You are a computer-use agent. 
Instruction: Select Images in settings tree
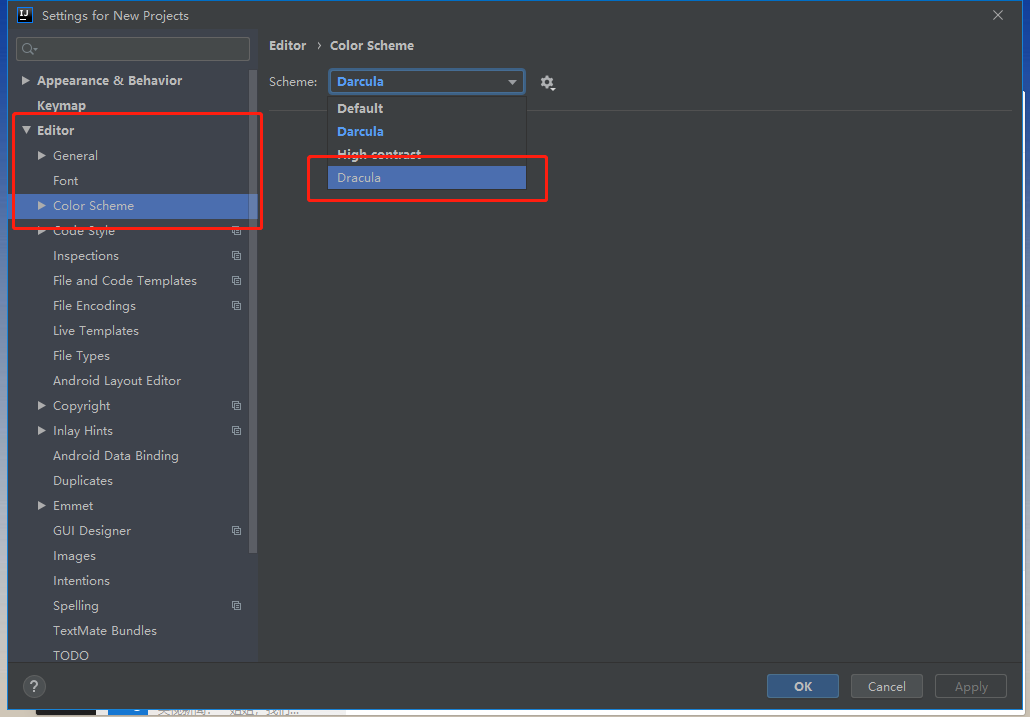tap(74, 555)
